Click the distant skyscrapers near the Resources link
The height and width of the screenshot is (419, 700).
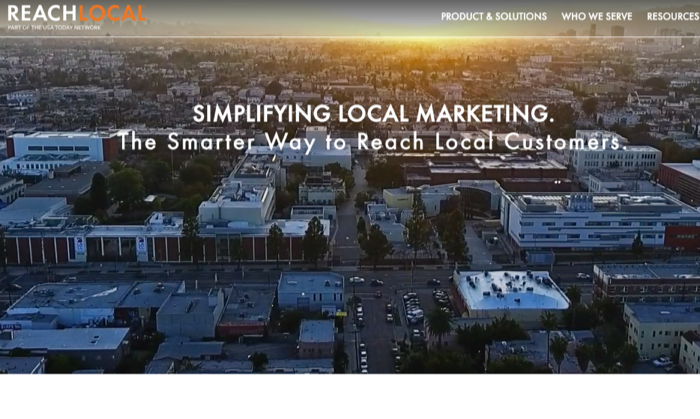tap(607, 31)
